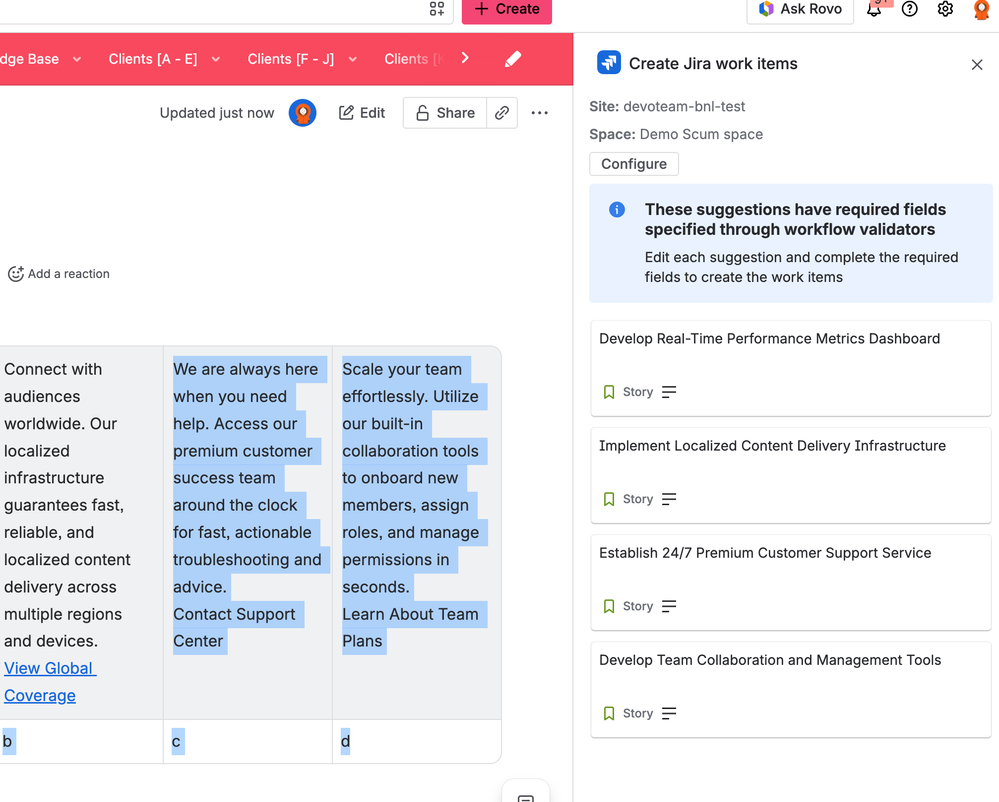This screenshot has height=802, width=999.
Task: Open the View Global Coverage link
Action: point(50,682)
